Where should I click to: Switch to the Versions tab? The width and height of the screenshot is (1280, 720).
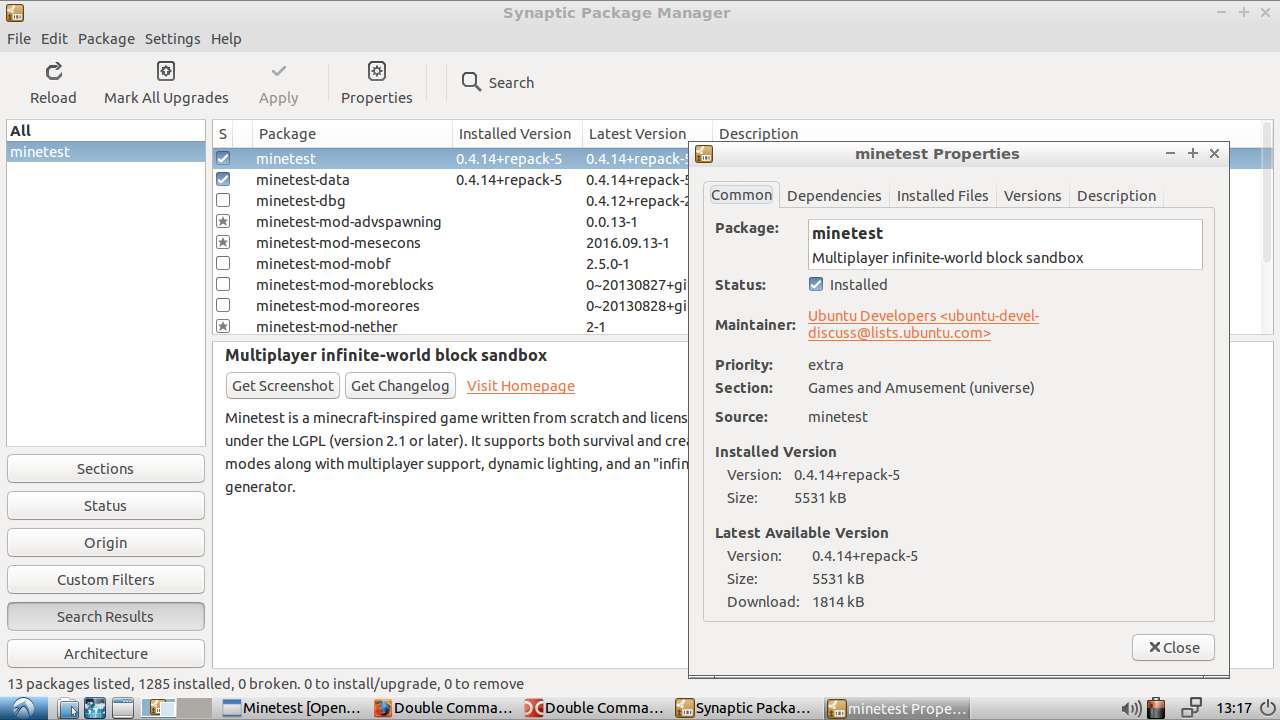(1032, 195)
